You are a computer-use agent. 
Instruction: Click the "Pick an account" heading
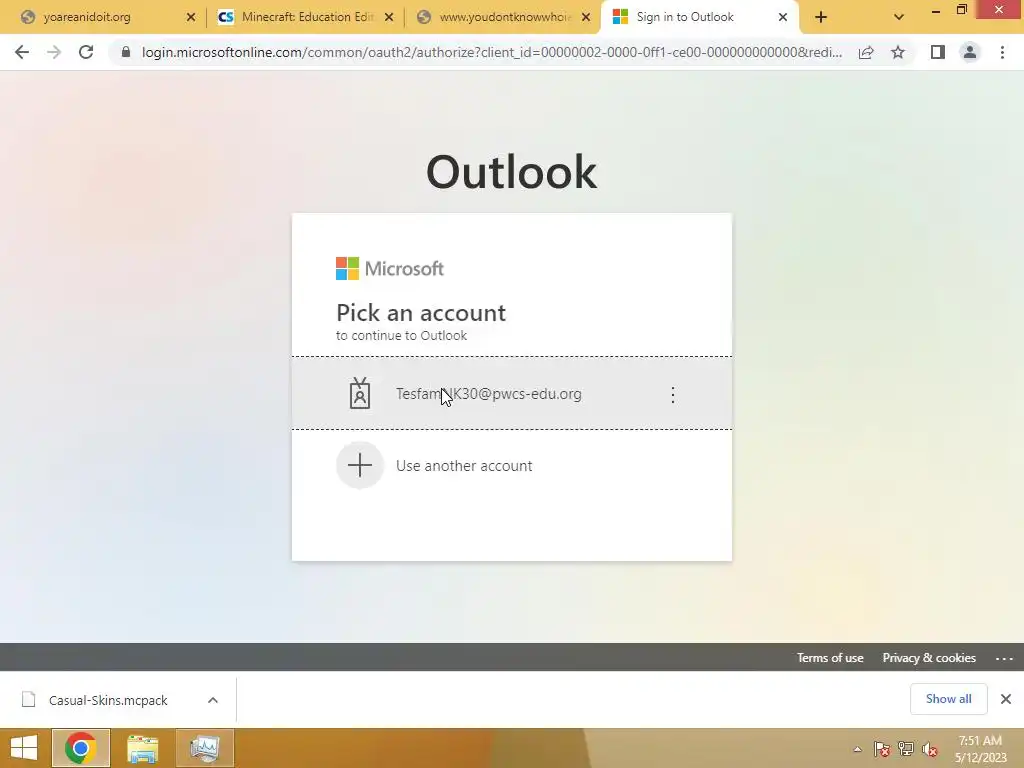coord(421,313)
